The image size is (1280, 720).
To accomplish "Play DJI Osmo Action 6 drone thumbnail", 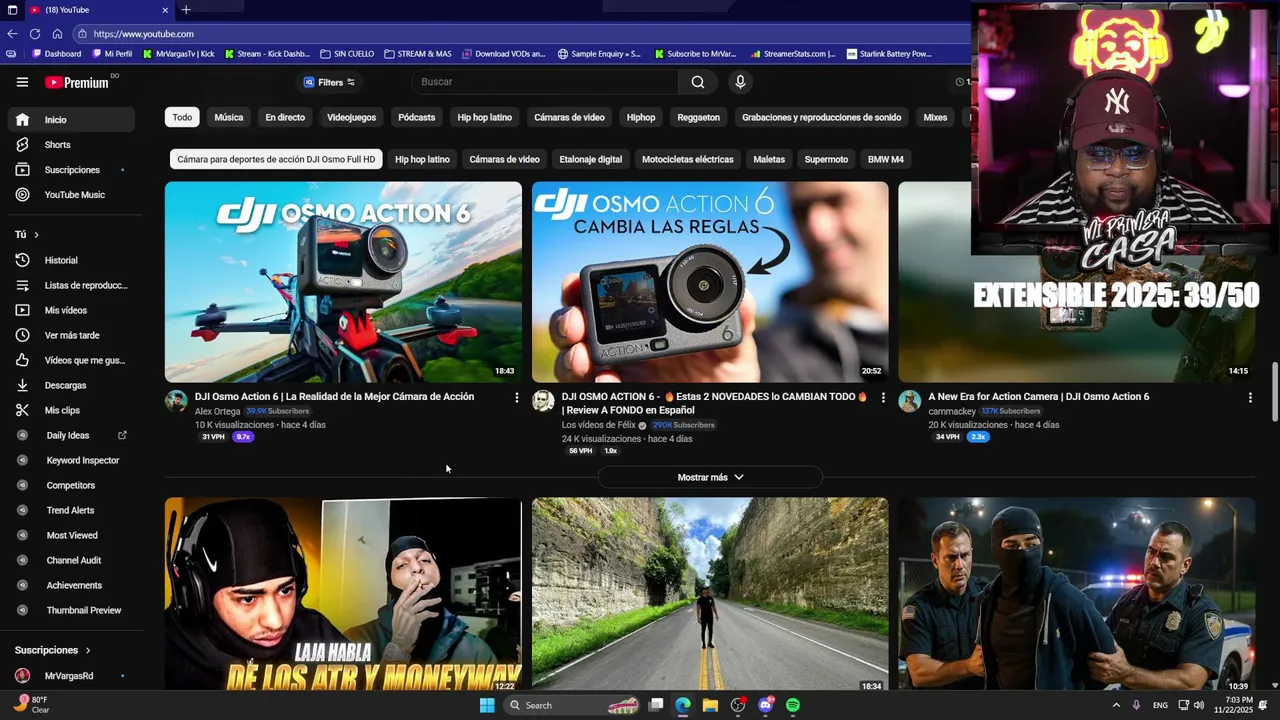I will click(343, 281).
